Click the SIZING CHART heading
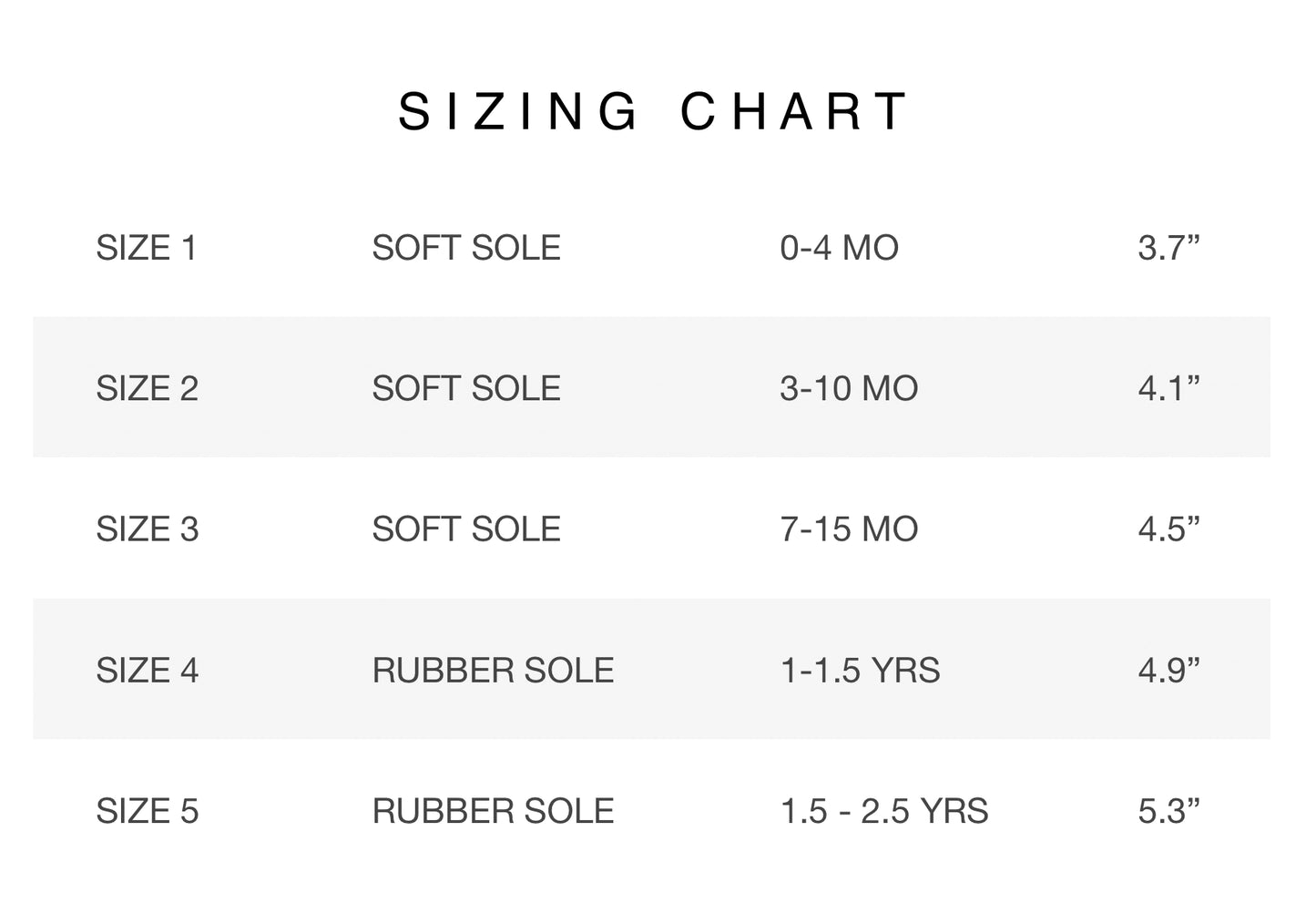The width and height of the screenshot is (1316, 903). click(653, 112)
